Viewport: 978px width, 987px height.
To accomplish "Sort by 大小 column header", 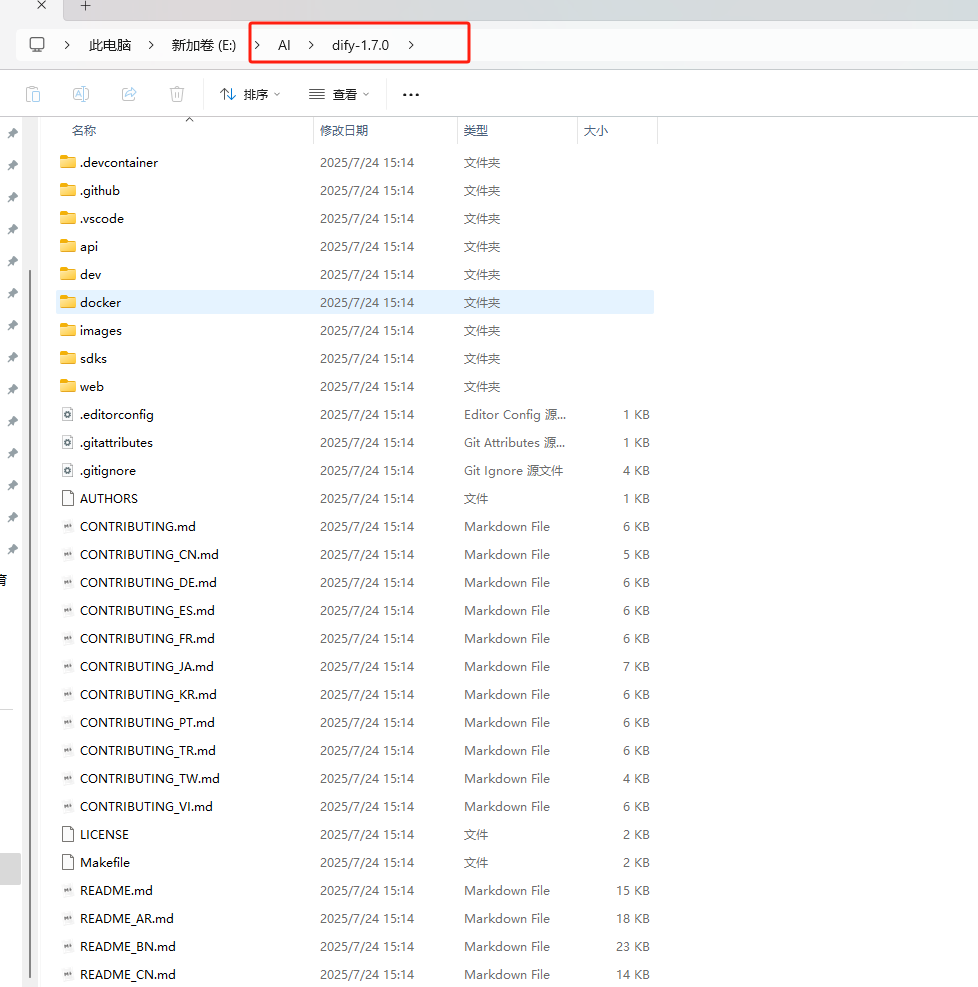I will [x=595, y=131].
